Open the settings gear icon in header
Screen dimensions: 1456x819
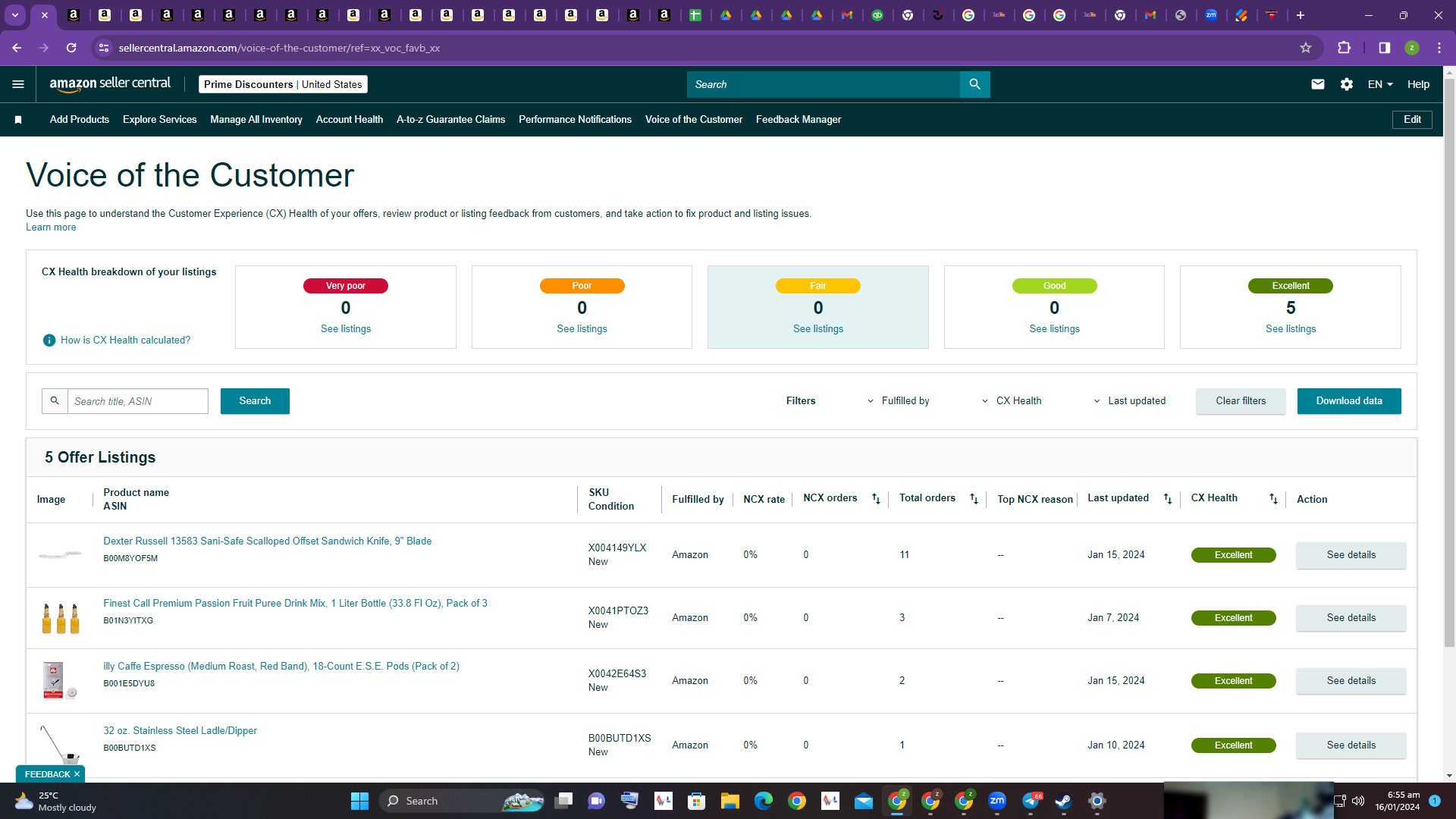tap(1347, 84)
